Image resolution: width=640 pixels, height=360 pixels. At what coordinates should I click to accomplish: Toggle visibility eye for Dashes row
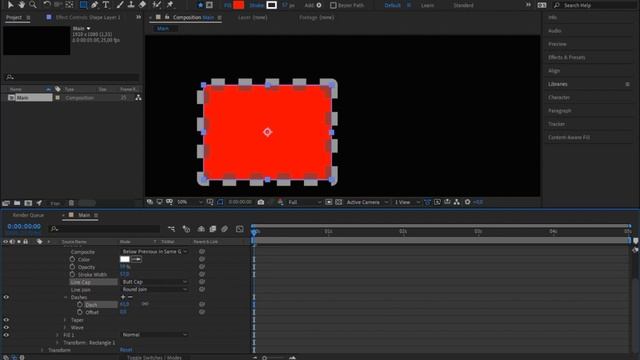click(6, 297)
